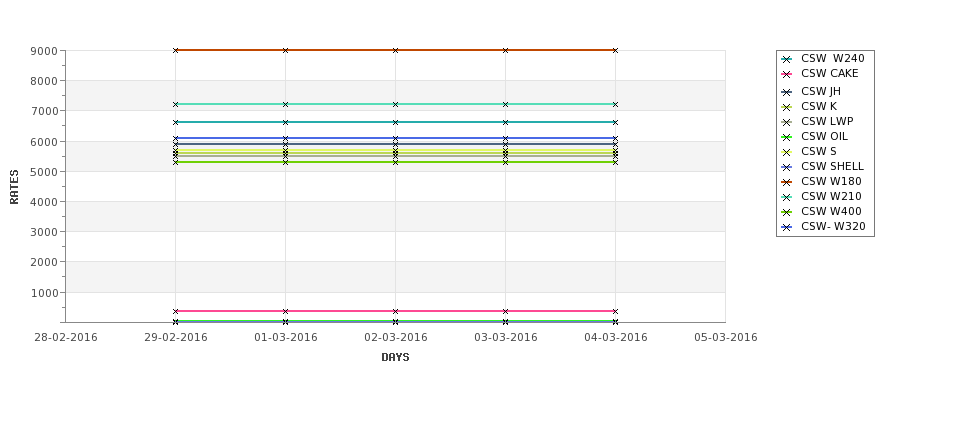Click the CSW CAKE pink legend marker

point(786,75)
